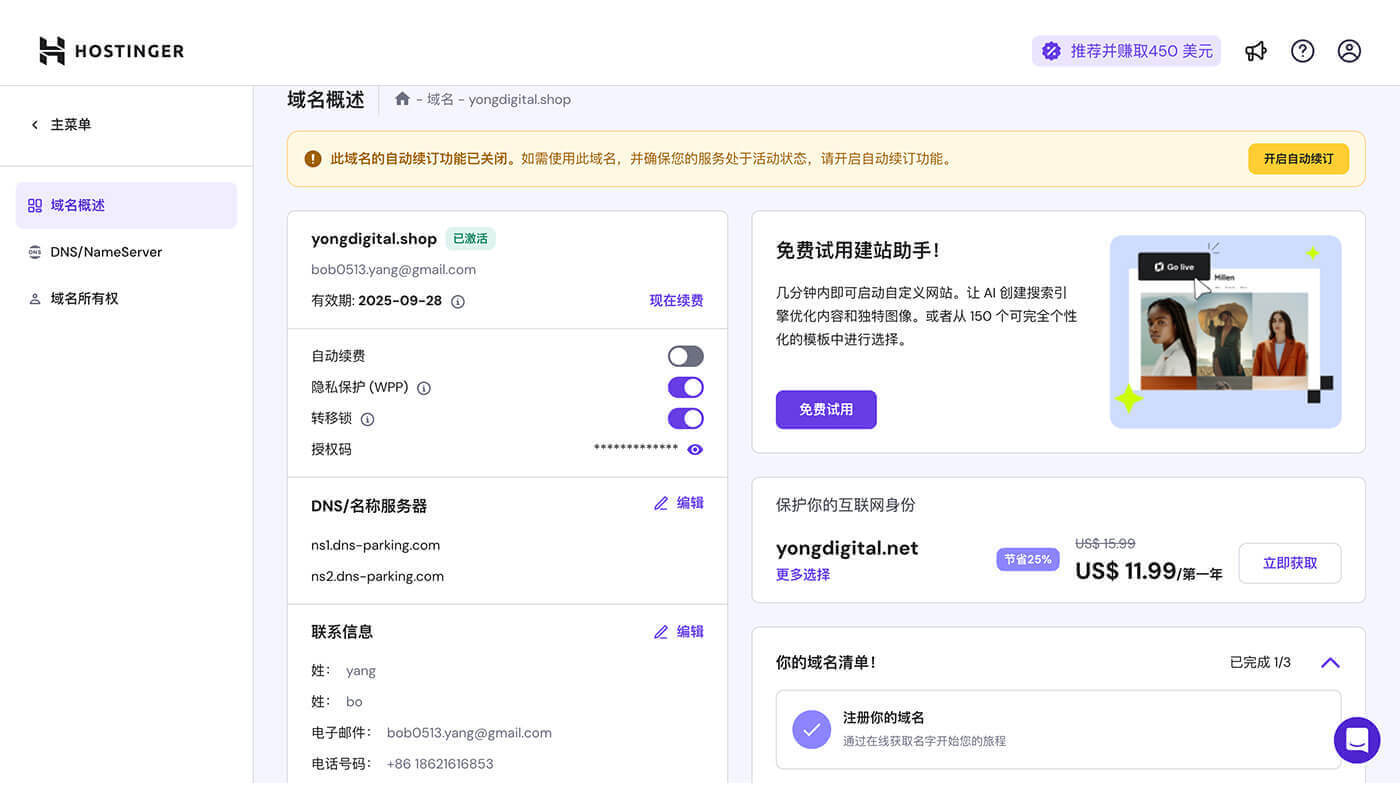
Task: Toggle the 自动续费 switch
Action: tap(686, 356)
